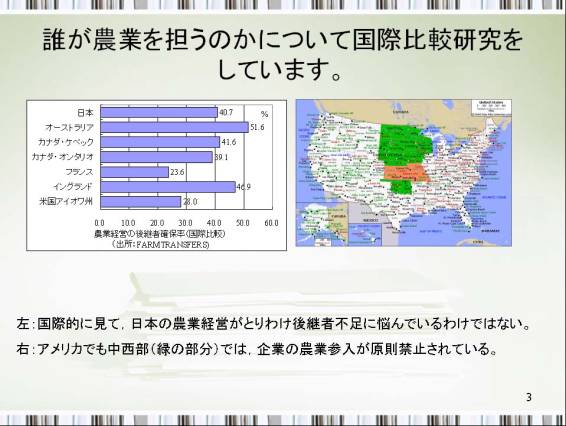Select the カナダ・ケベック bar labeled 41.6
This screenshot has width=566, height=426.
point(160,142)
